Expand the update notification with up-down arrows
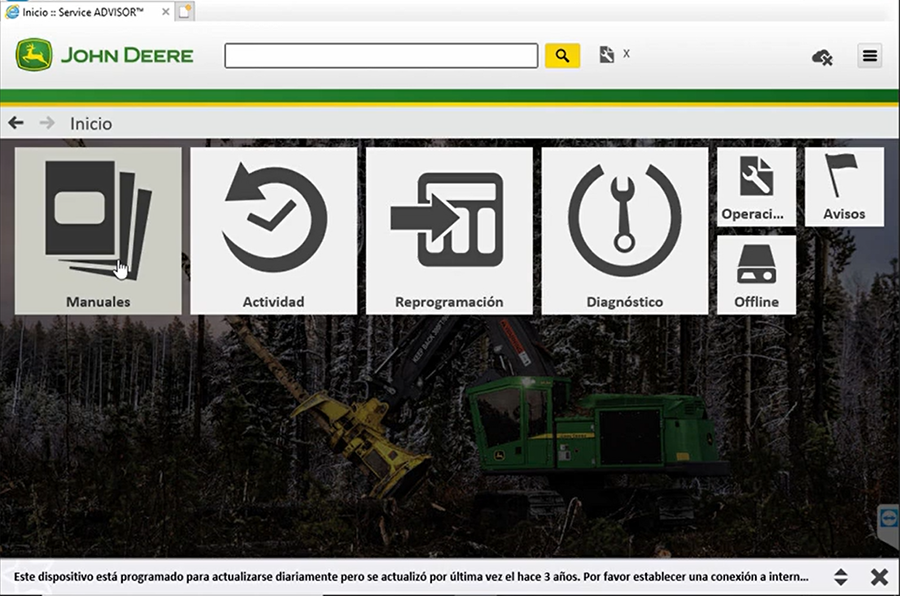The width and height of the screenshot is (900, 596). (840, 576)
